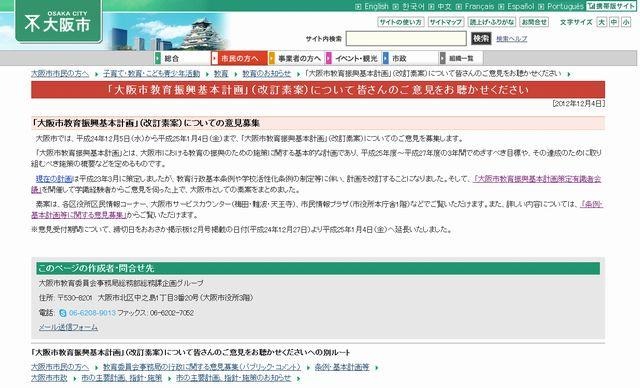Image resolution: width=640 pixels, height=388 pixels.
Task: Switch to the 中文 language version
Action: click(x=444, y=7)
